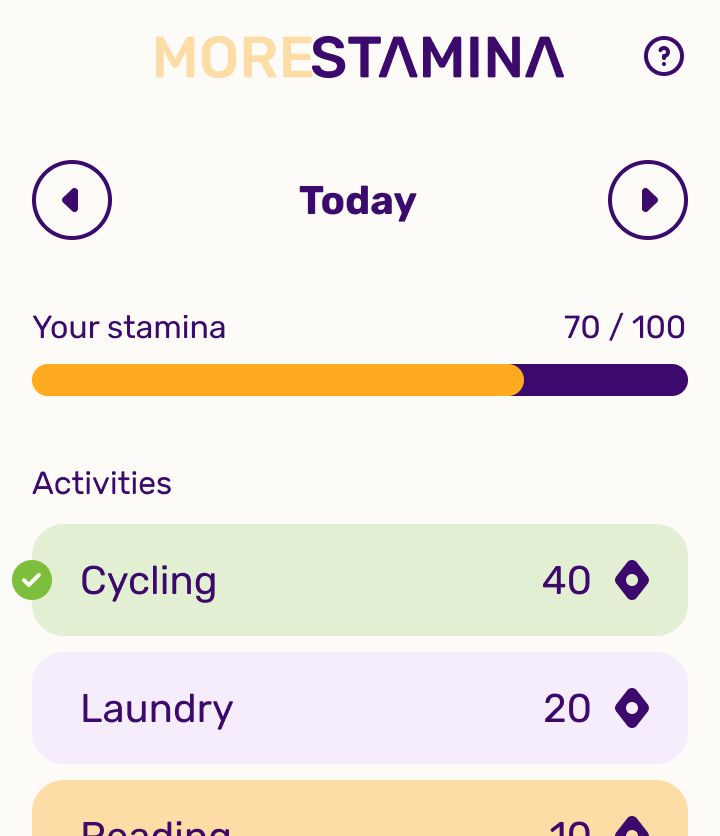Click the 10 stamina cost on Reading
This screenshot has width=720, height=836.
(x=569, y=829)
